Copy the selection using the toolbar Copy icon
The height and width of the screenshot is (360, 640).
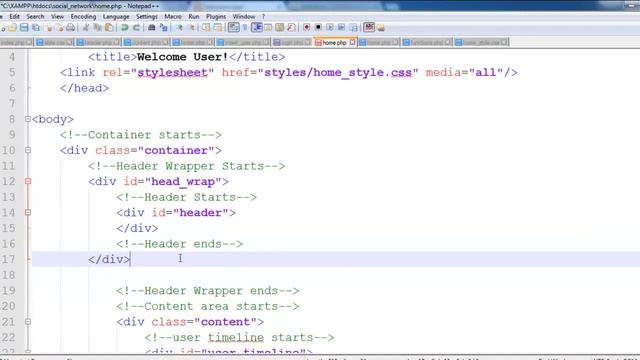pyautogui.click(x=98, y=27)
